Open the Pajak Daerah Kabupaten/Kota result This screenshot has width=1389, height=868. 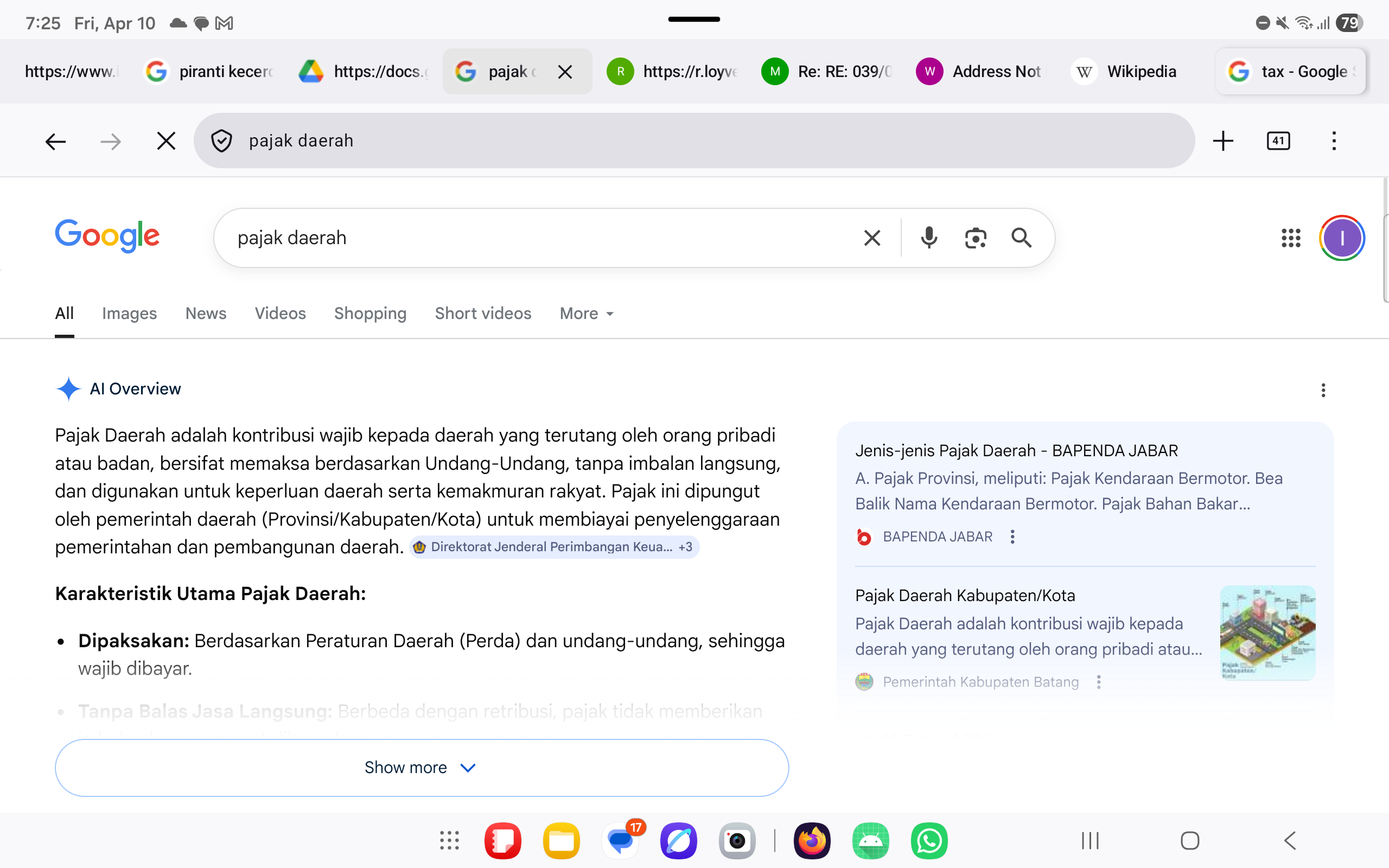pyautogui.click(x=965, y=595)
